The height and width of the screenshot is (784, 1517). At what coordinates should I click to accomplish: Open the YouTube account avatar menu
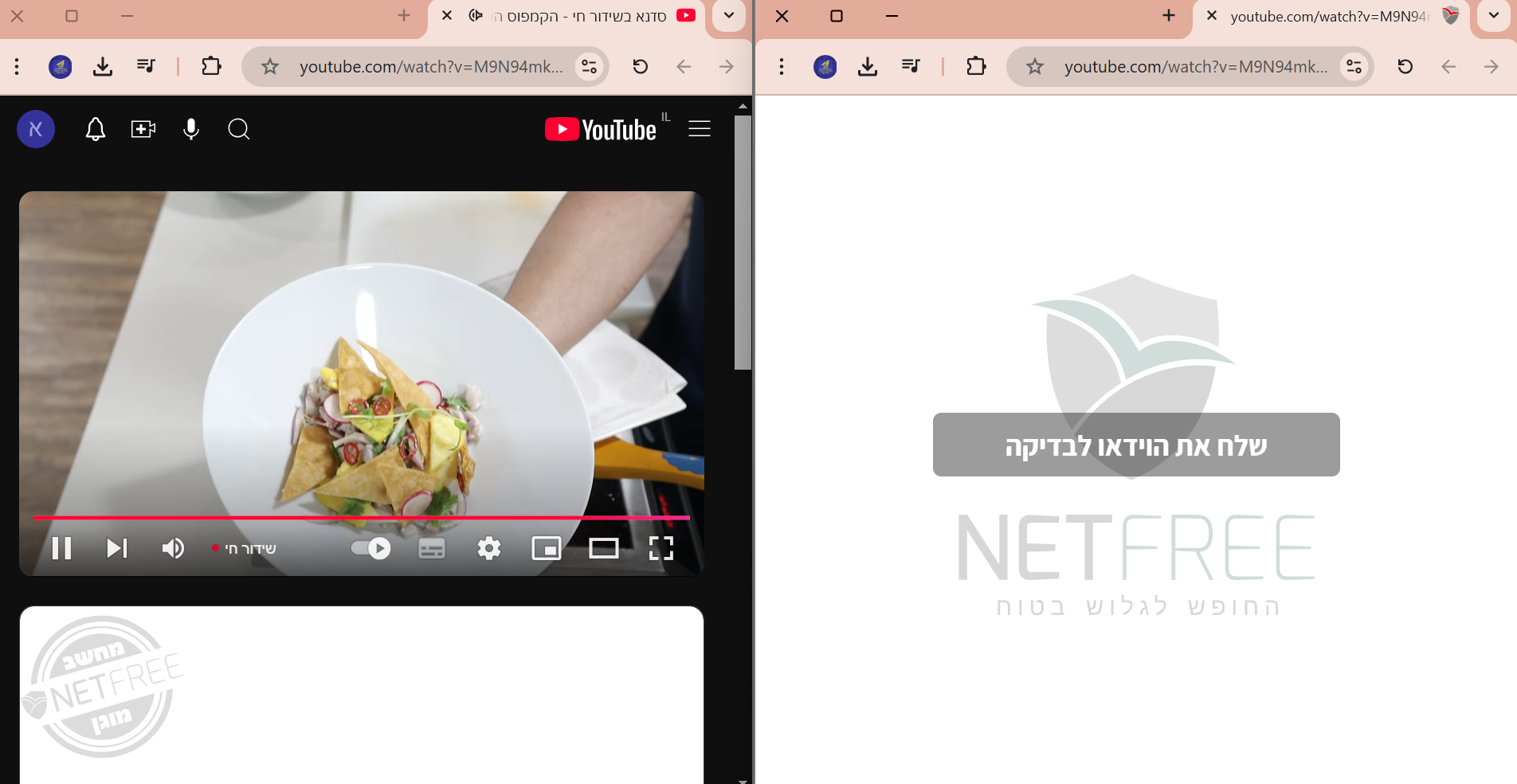[x=36, y=129]
